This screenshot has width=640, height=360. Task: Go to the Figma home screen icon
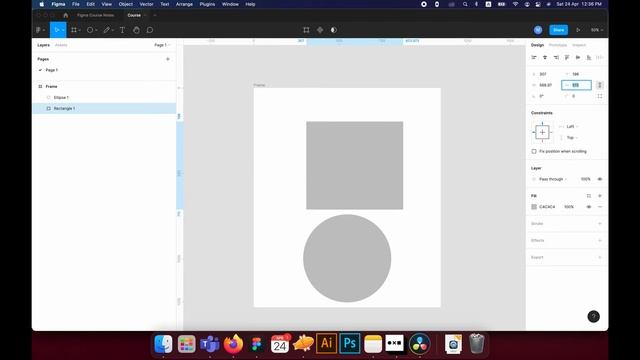coord(65,15)
